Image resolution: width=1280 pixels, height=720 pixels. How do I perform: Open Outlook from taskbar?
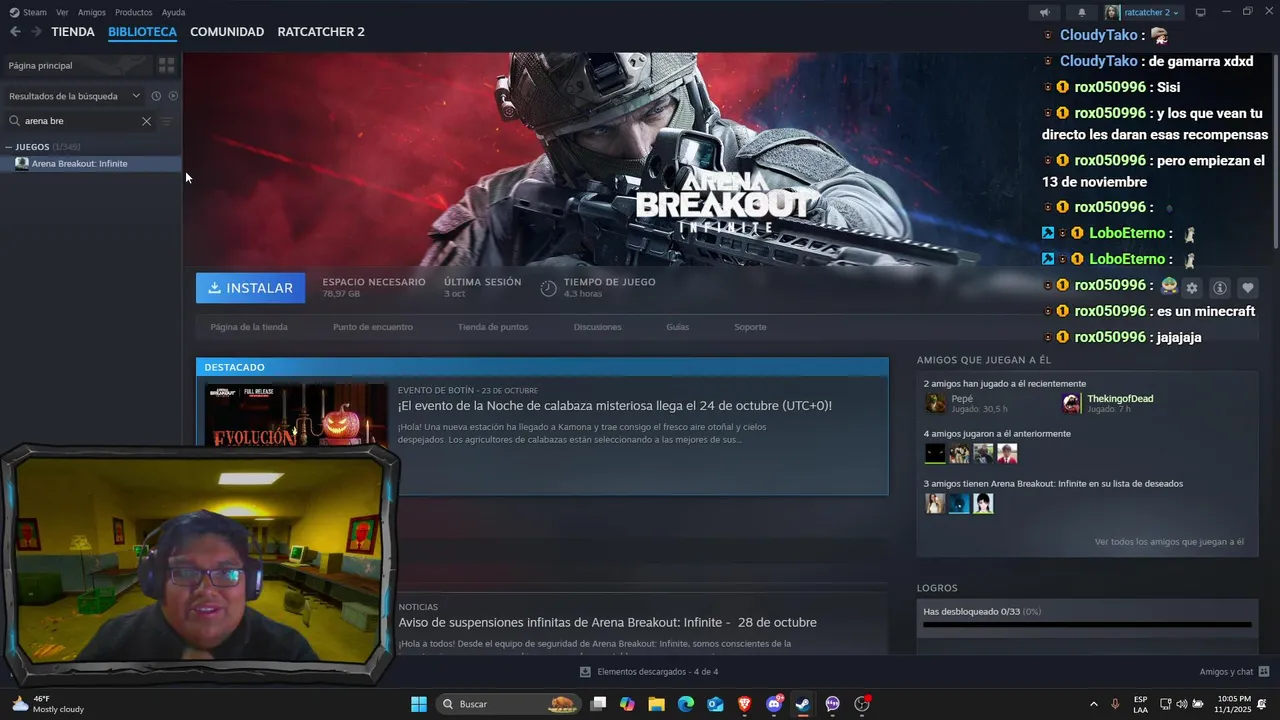[715, 704]
